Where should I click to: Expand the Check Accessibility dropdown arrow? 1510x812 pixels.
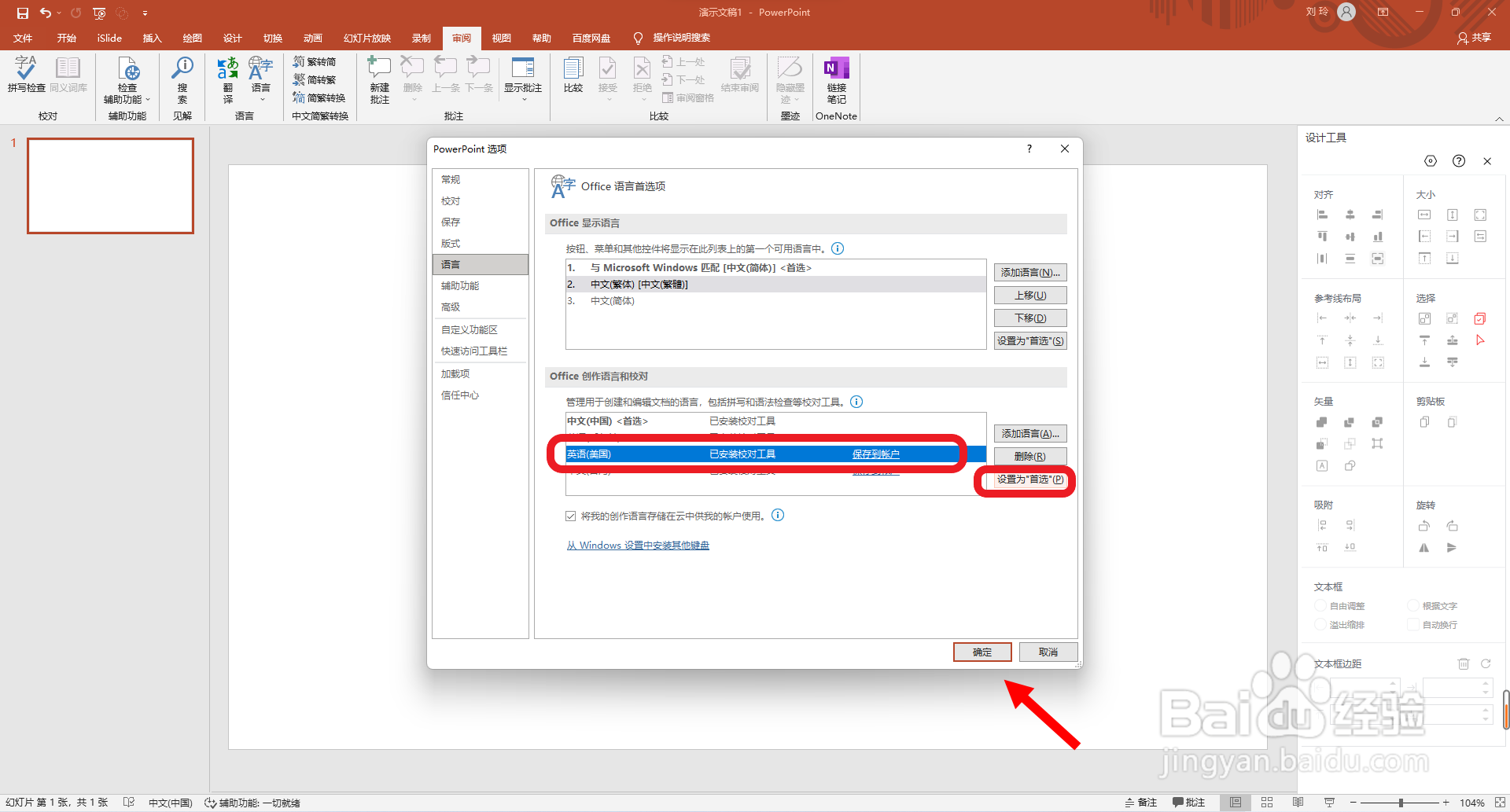[x=148, y=100]
